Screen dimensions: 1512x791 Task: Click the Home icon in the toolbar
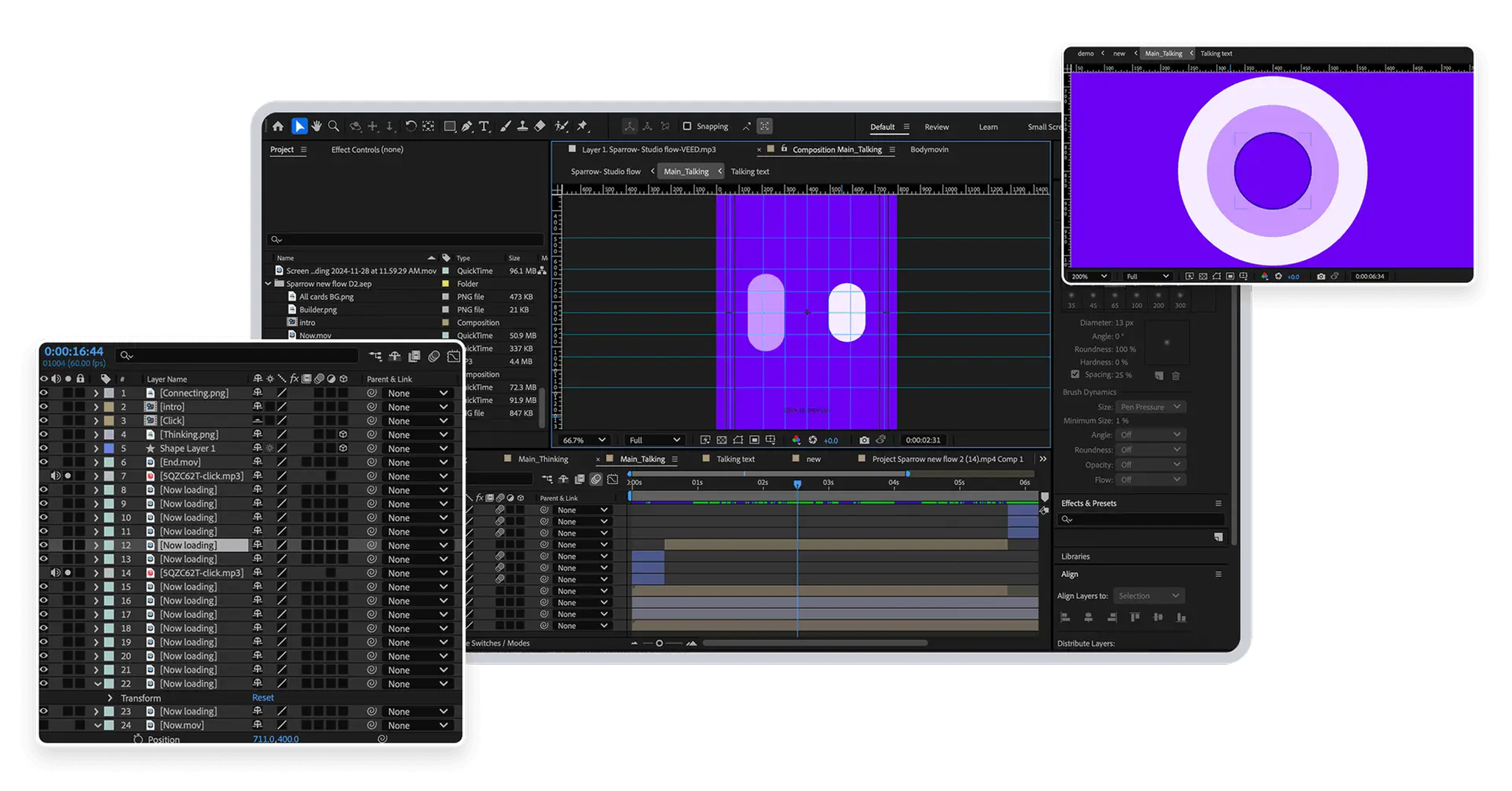(278, 126)
